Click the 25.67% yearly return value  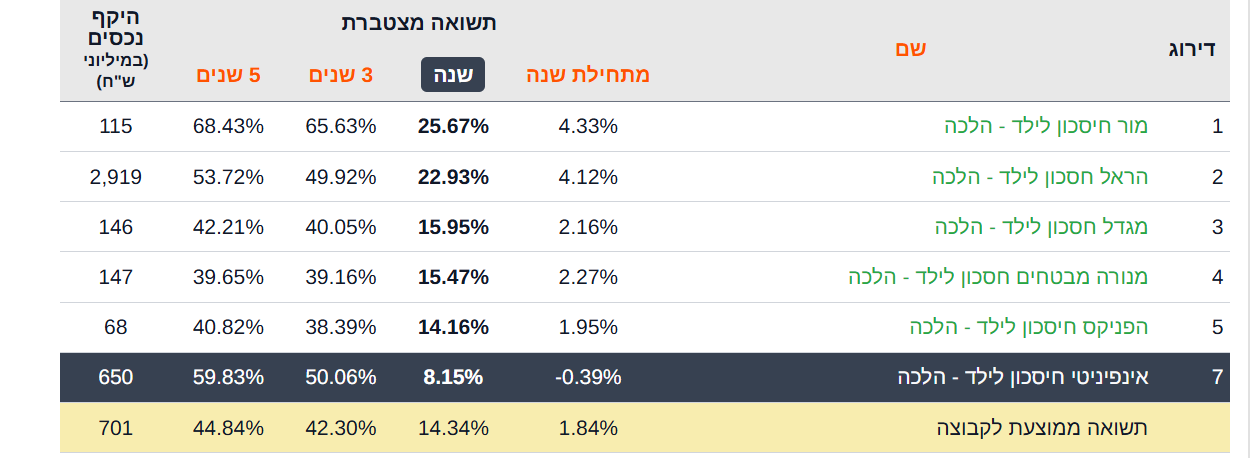[x=453, y=126]
